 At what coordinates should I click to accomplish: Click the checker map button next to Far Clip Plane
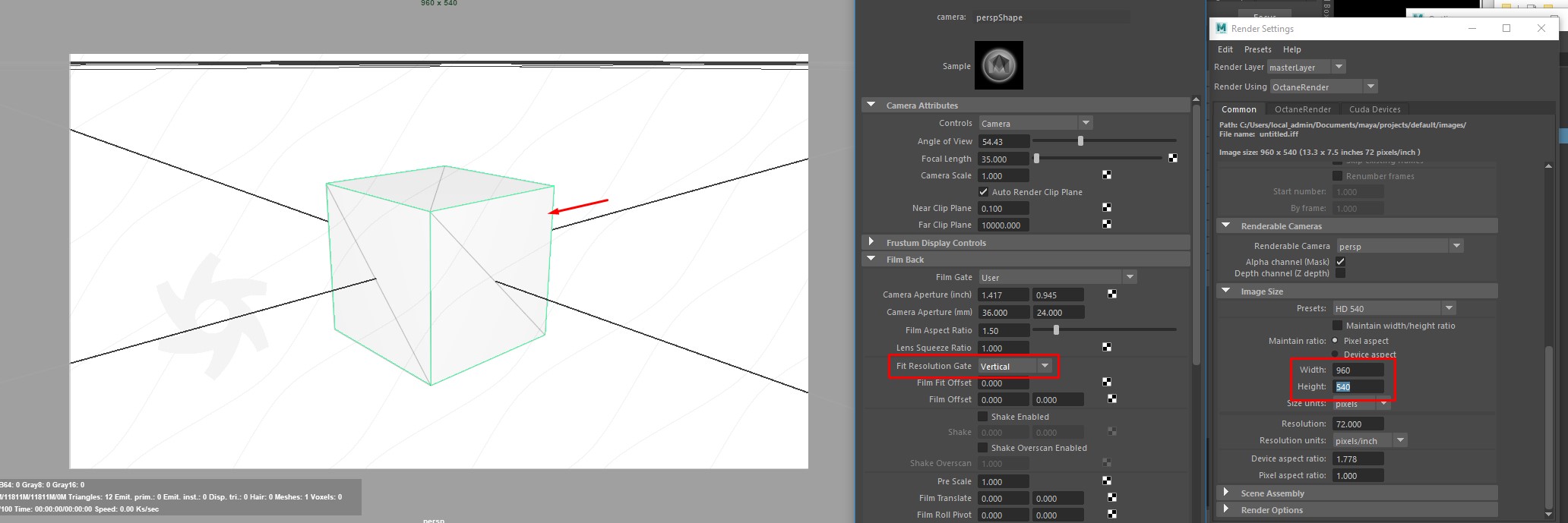[x=1107, y=224]
